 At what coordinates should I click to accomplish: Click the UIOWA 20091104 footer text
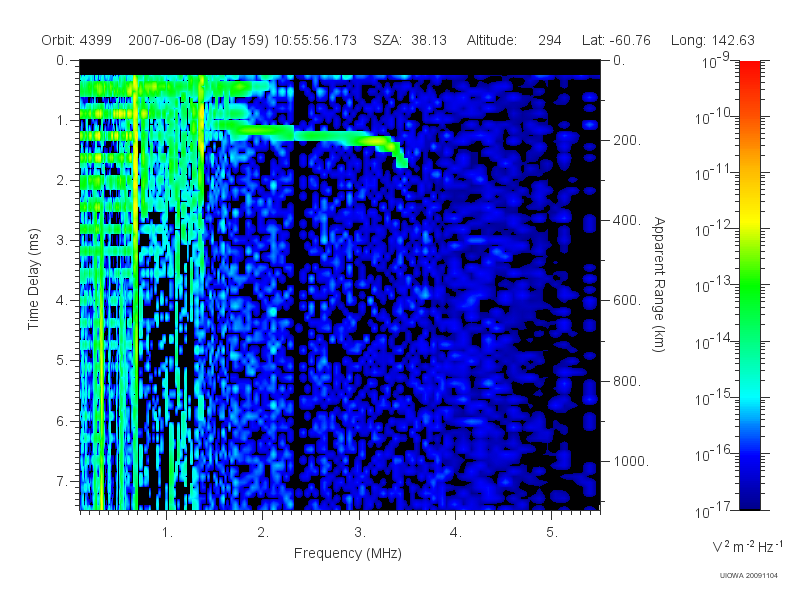[748, 576]
